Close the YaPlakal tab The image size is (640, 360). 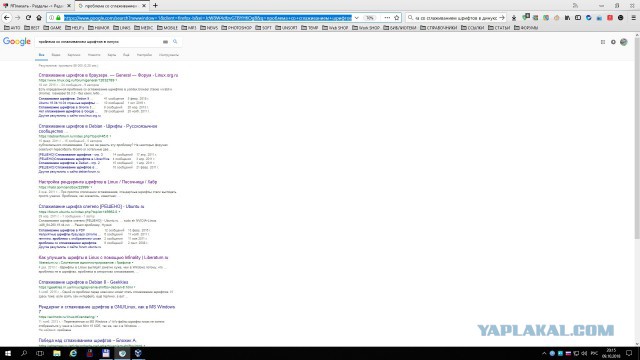pyautogui.click(x=69, y=6)
